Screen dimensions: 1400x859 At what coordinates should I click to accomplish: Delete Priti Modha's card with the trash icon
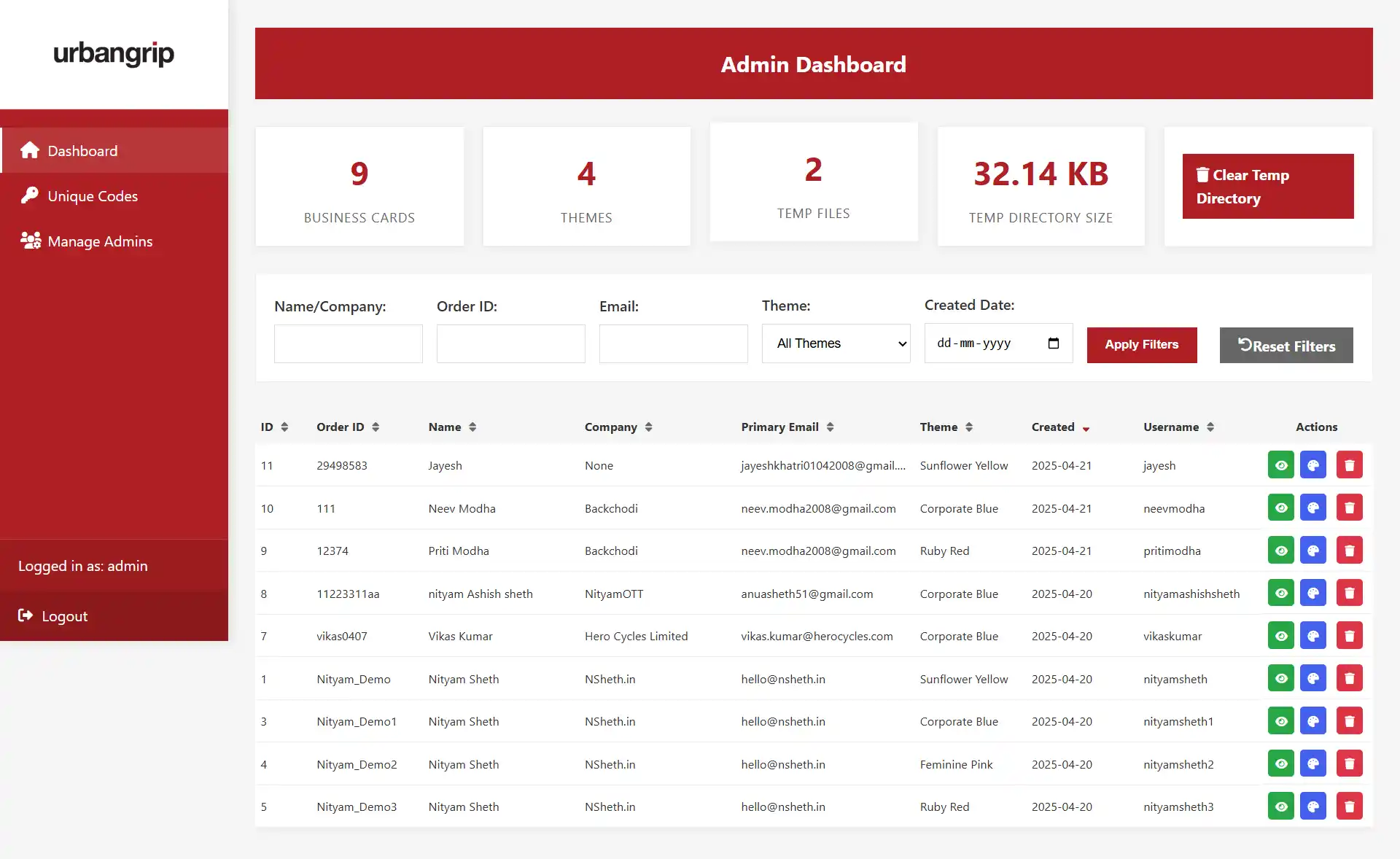click(x=1349, y=551)
